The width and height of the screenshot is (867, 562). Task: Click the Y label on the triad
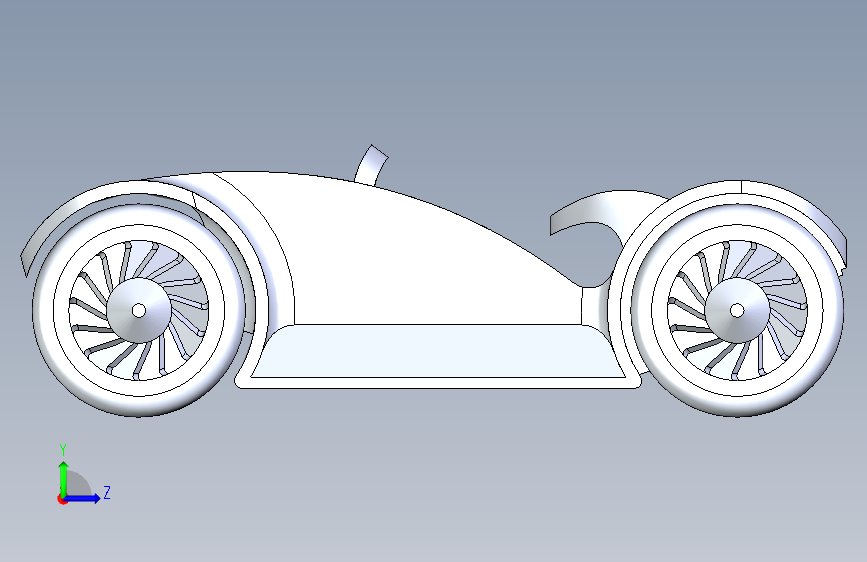pos(63,450)
